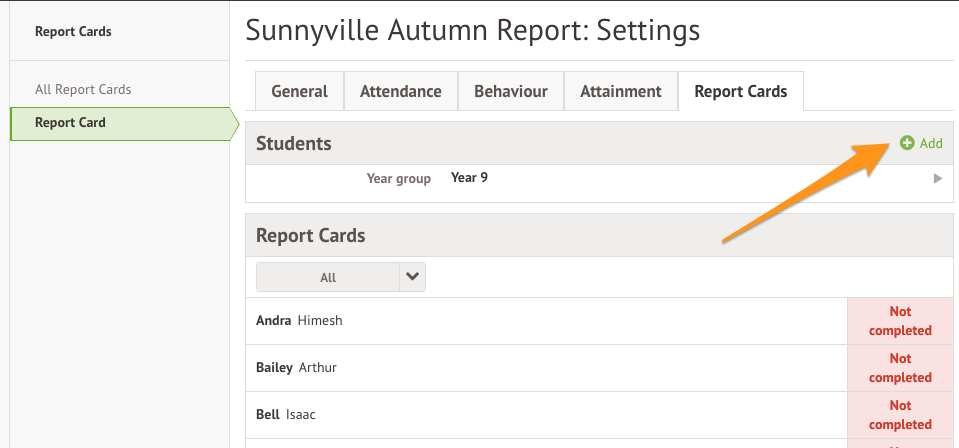Open Bell Isaac report card row
The height and width of the screenshot is (448, 959).
[546, 415]
